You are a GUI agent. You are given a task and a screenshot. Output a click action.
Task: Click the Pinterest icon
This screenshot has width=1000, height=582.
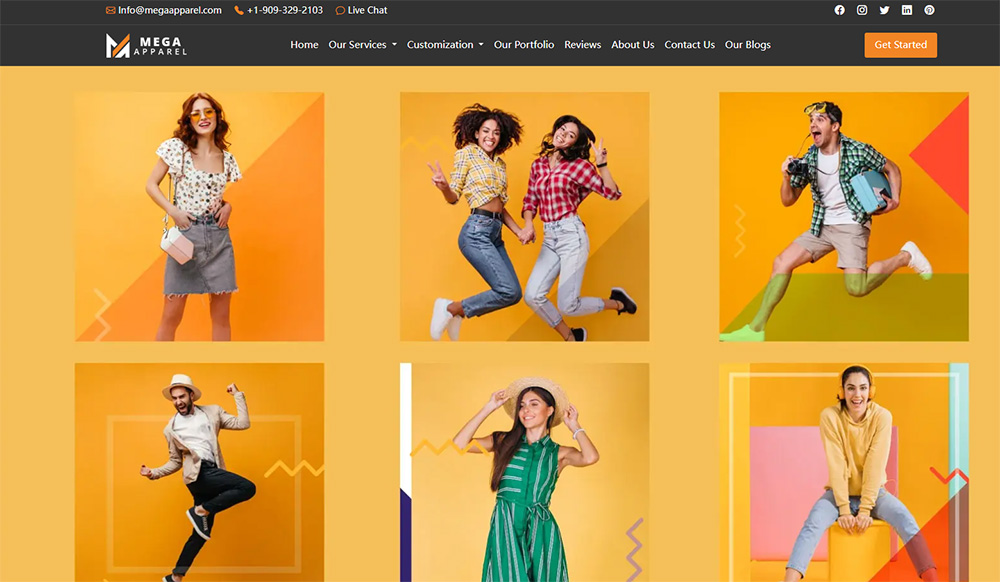pos(929,10)
